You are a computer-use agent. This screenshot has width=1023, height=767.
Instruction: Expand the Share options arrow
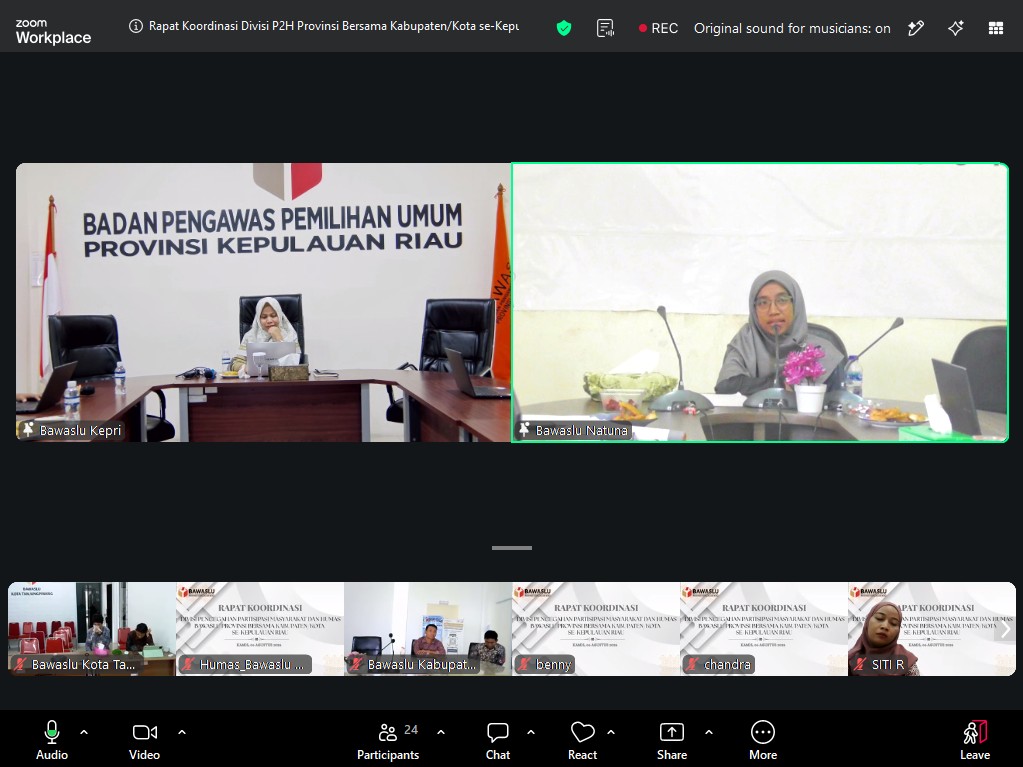(709, 732)
